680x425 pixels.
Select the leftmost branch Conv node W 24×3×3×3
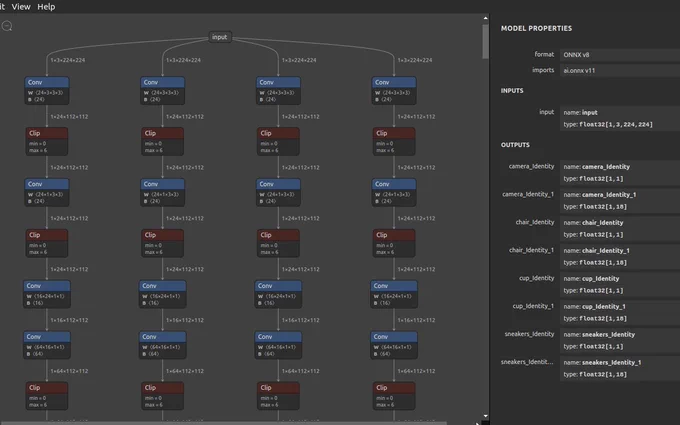47,91
